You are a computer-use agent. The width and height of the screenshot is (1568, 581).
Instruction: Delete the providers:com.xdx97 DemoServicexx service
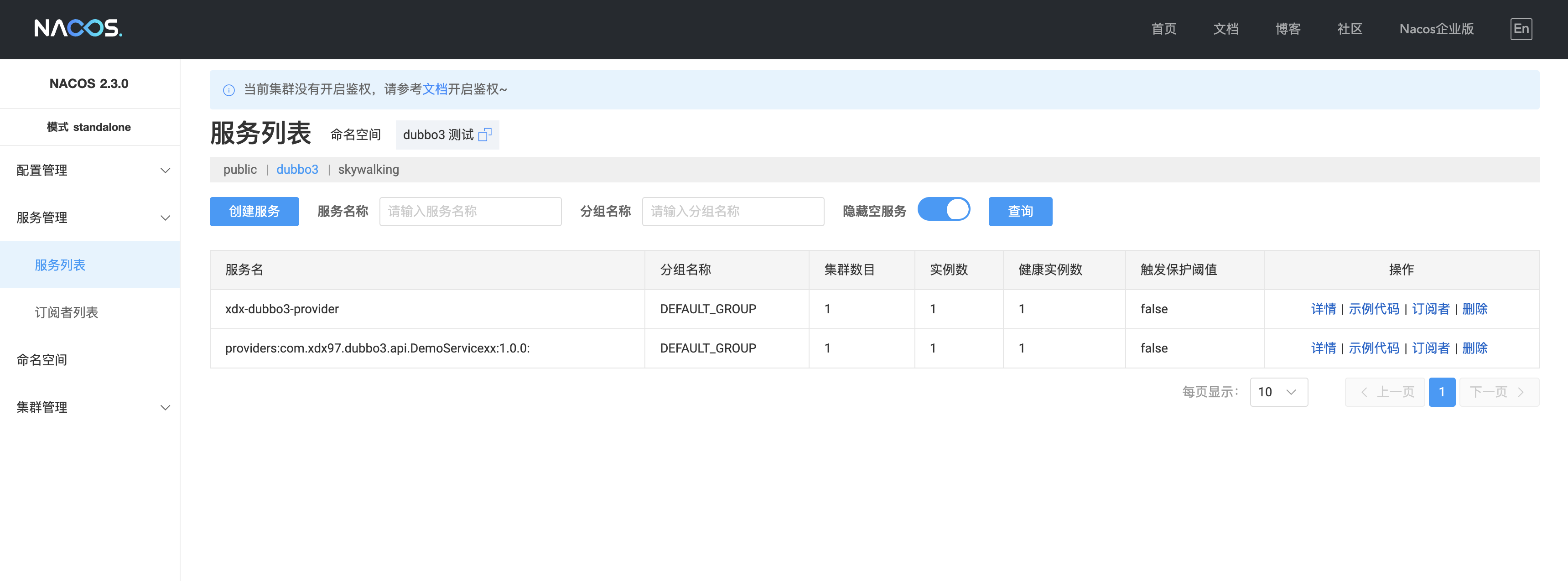[x=1474, y=348]
